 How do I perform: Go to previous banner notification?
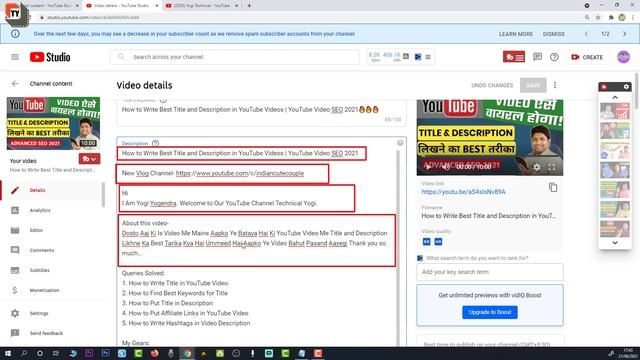[x=586, y=34]
